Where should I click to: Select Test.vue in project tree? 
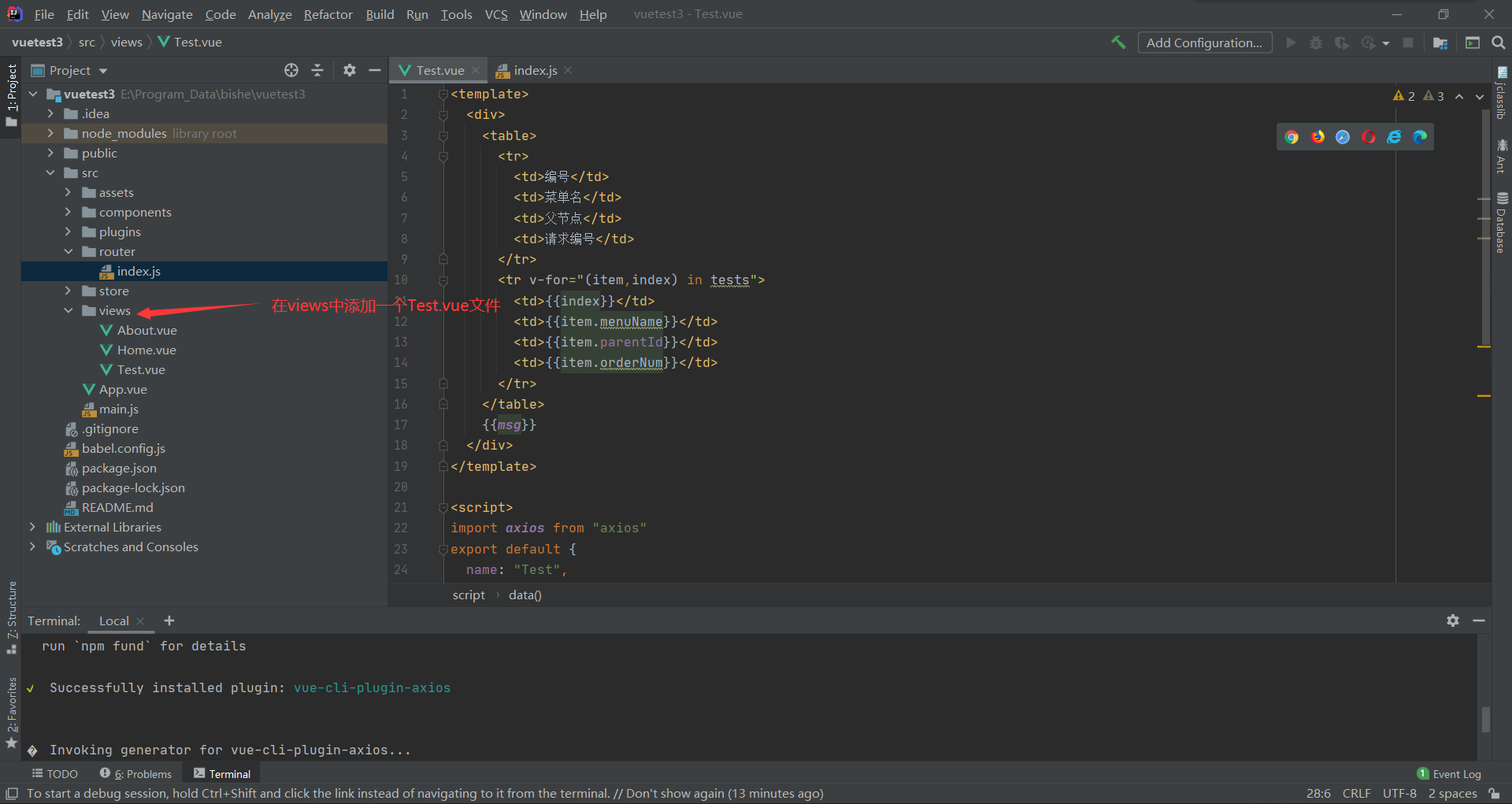(x=141, y=369)
